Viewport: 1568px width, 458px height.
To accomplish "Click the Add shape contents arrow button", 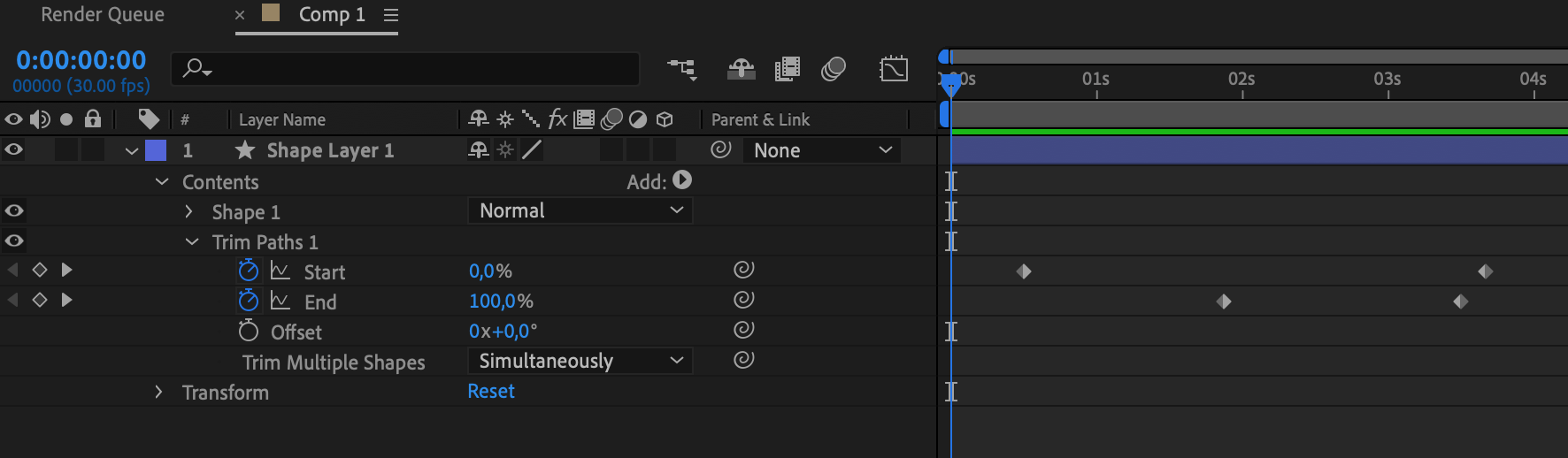I will [682, 179].
